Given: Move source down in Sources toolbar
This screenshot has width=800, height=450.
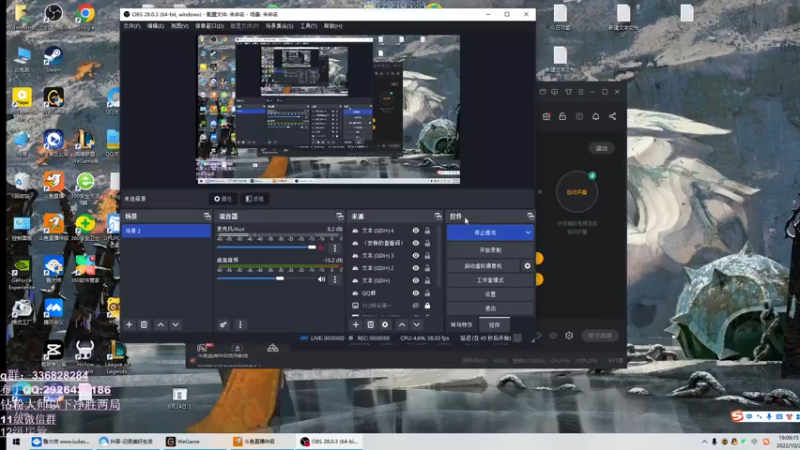Looking at the screenshot, I should point(416,324).
